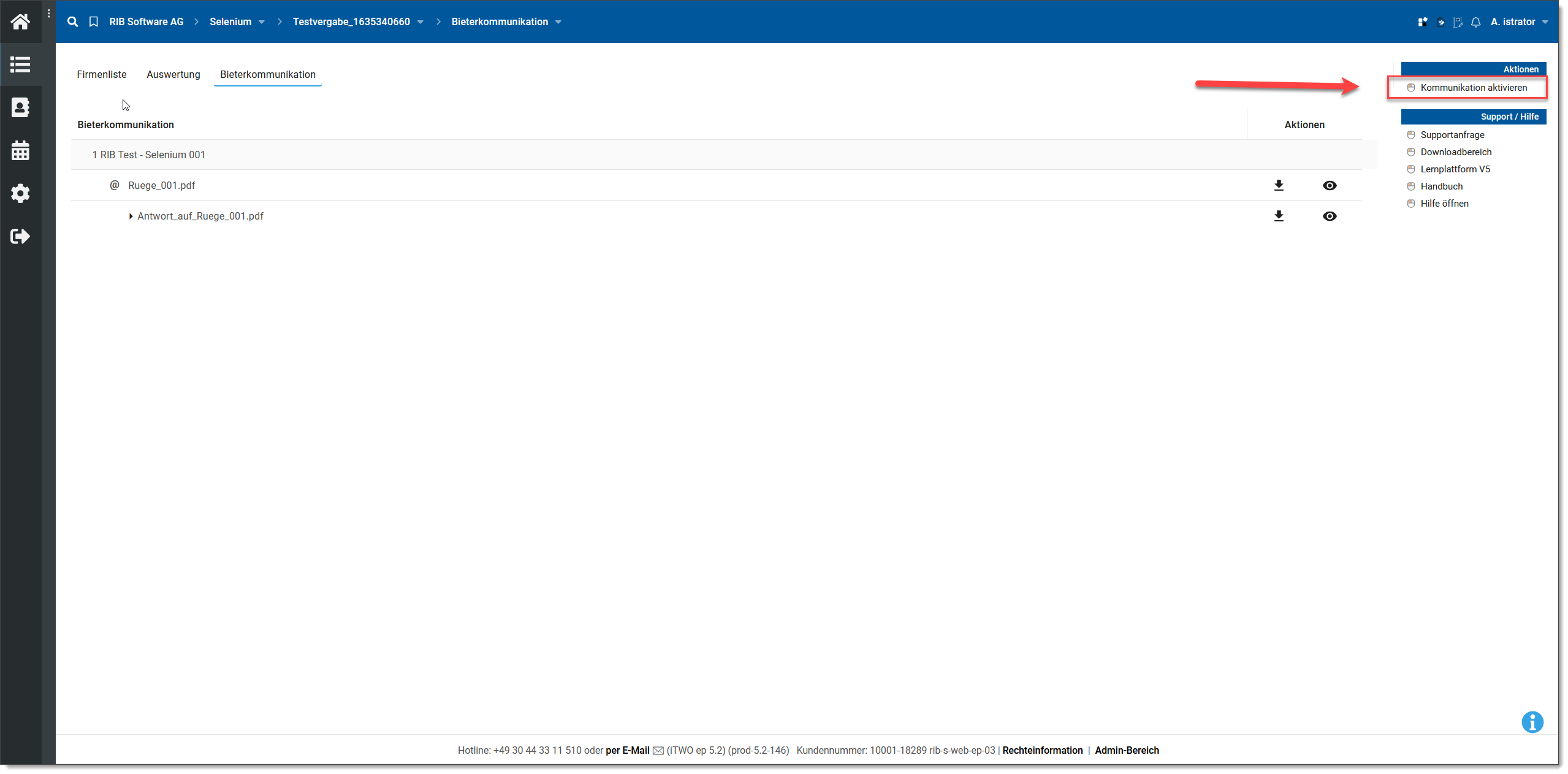
Task: Click the bookmark icon in header
Action: click(93, 22)
